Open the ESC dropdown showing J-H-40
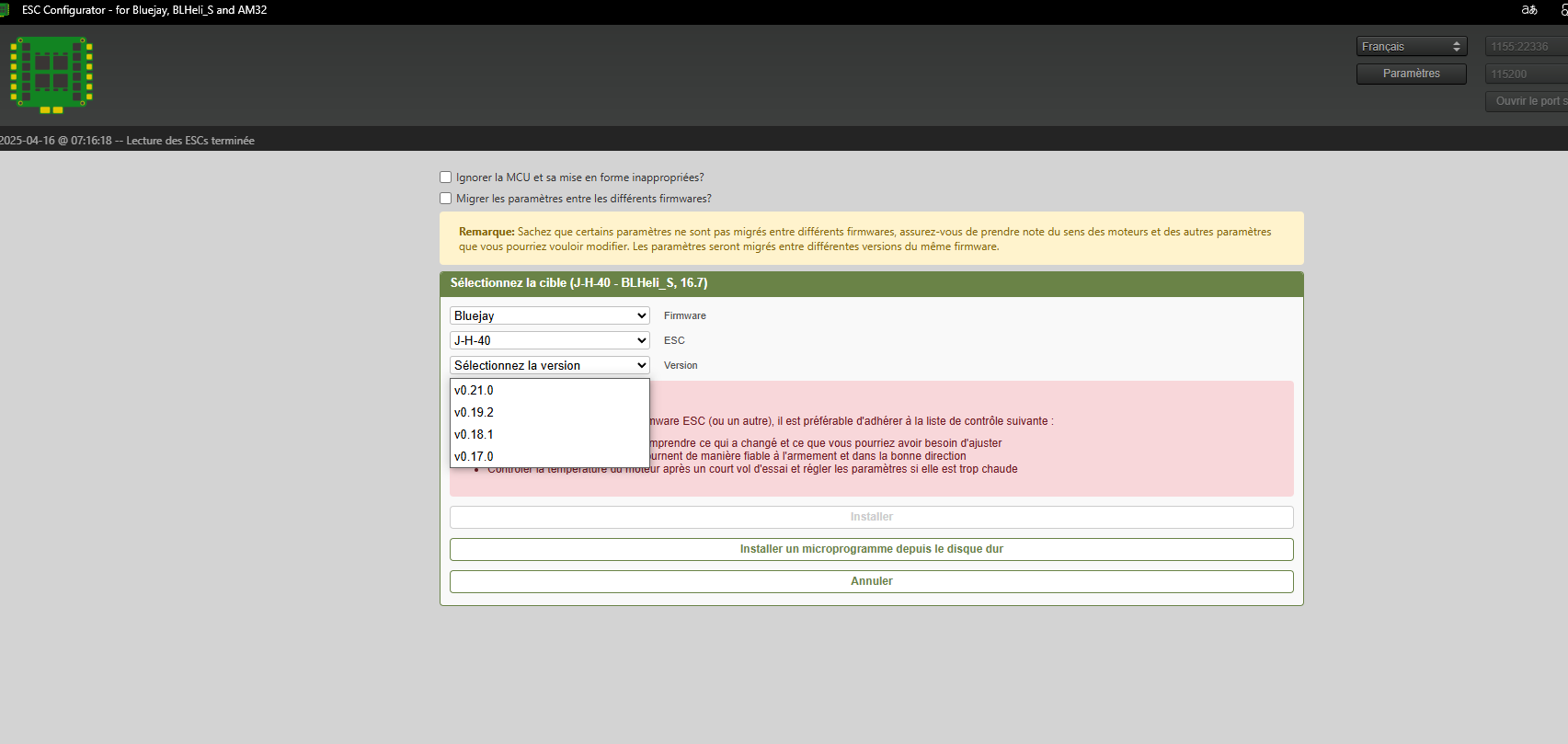This screenshot has height=744, width=1568. pyautogui.click(x=549, y=340)
